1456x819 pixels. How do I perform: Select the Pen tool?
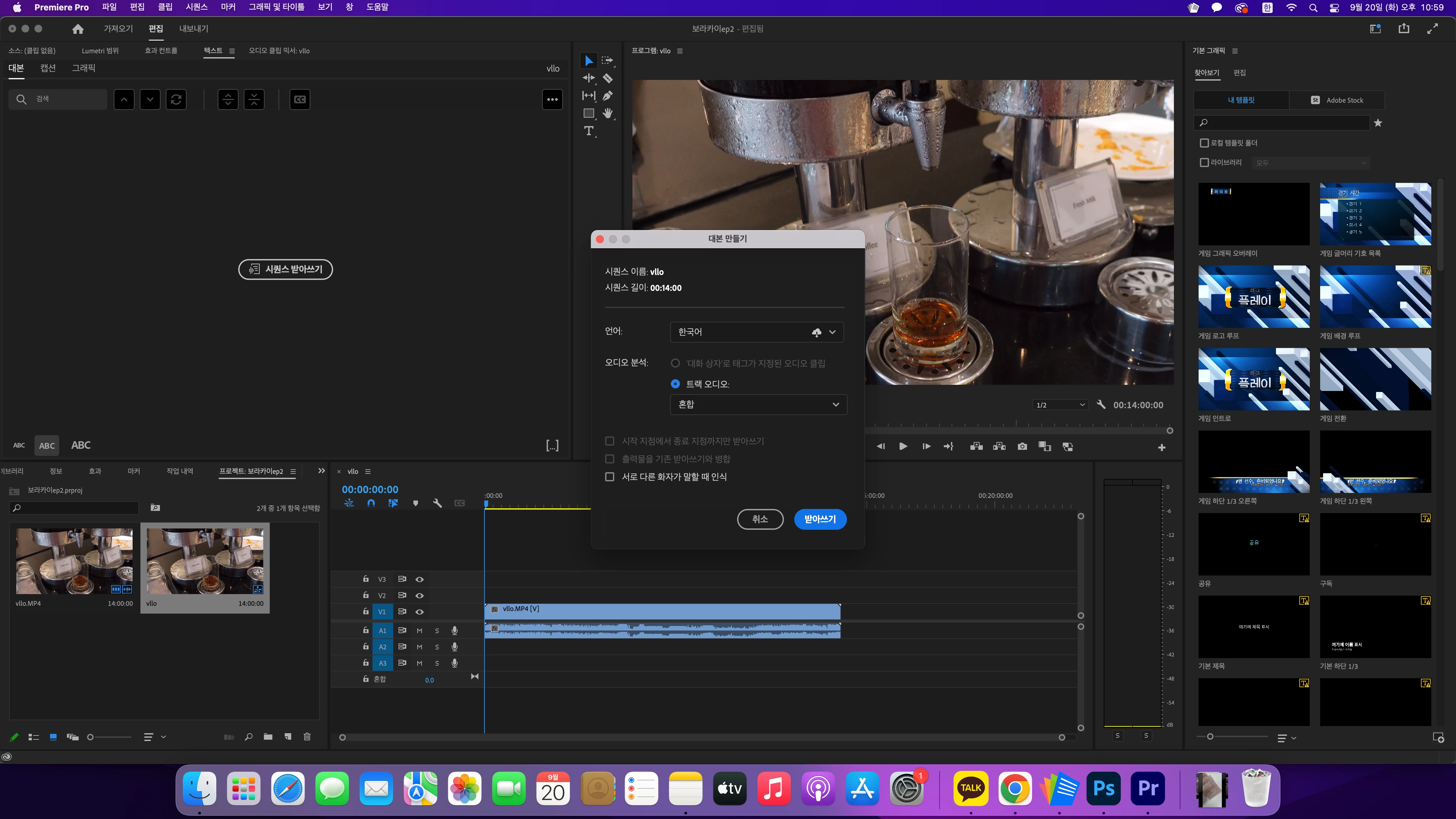coord(608,96)
